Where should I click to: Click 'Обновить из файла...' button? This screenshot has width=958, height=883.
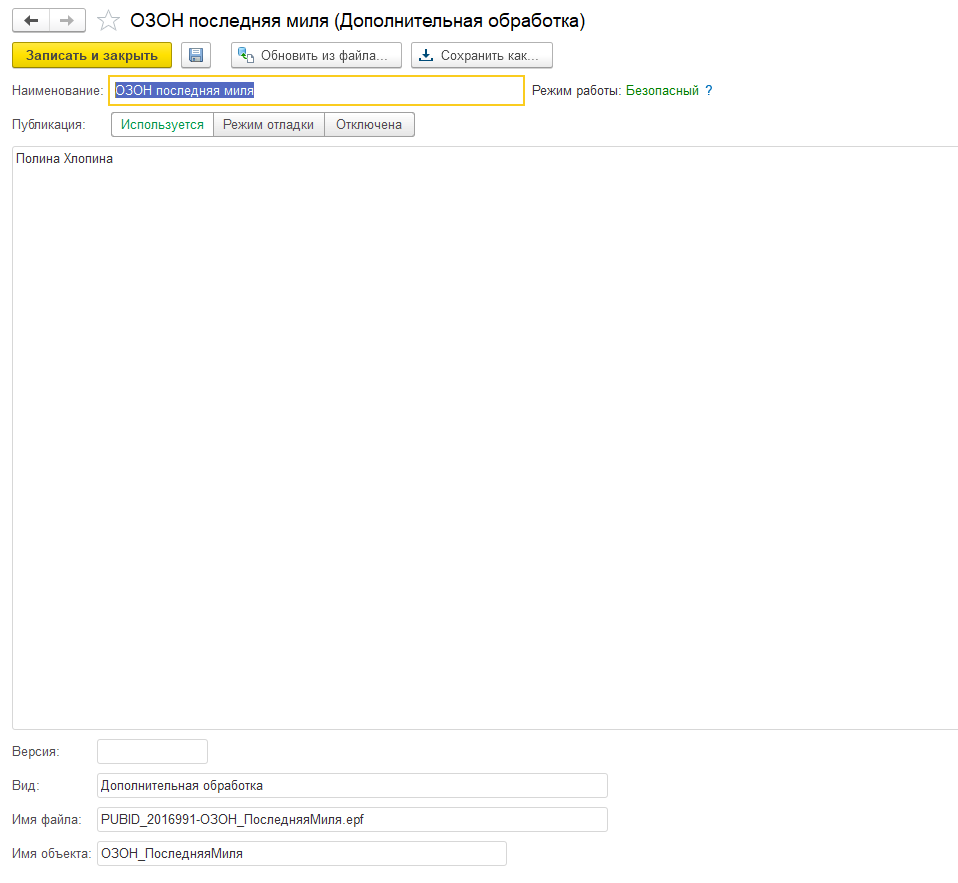click(316, 56)
